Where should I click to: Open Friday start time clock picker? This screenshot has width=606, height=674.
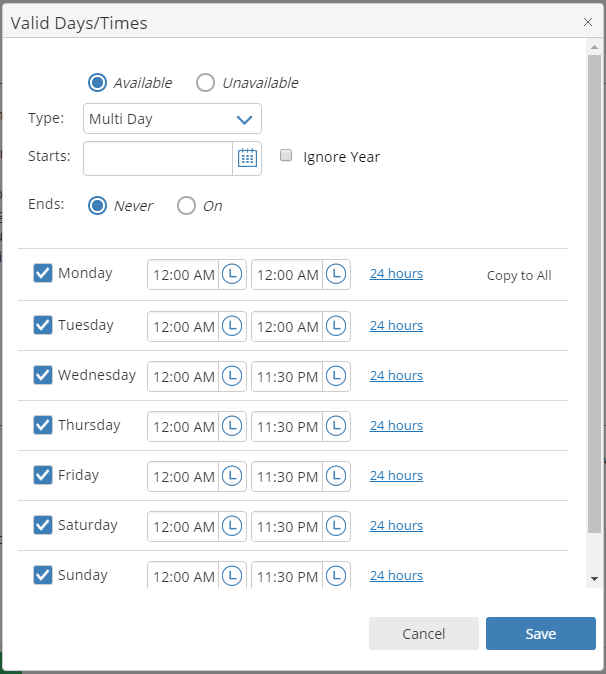pyautogui.click(x=232, y=476)
